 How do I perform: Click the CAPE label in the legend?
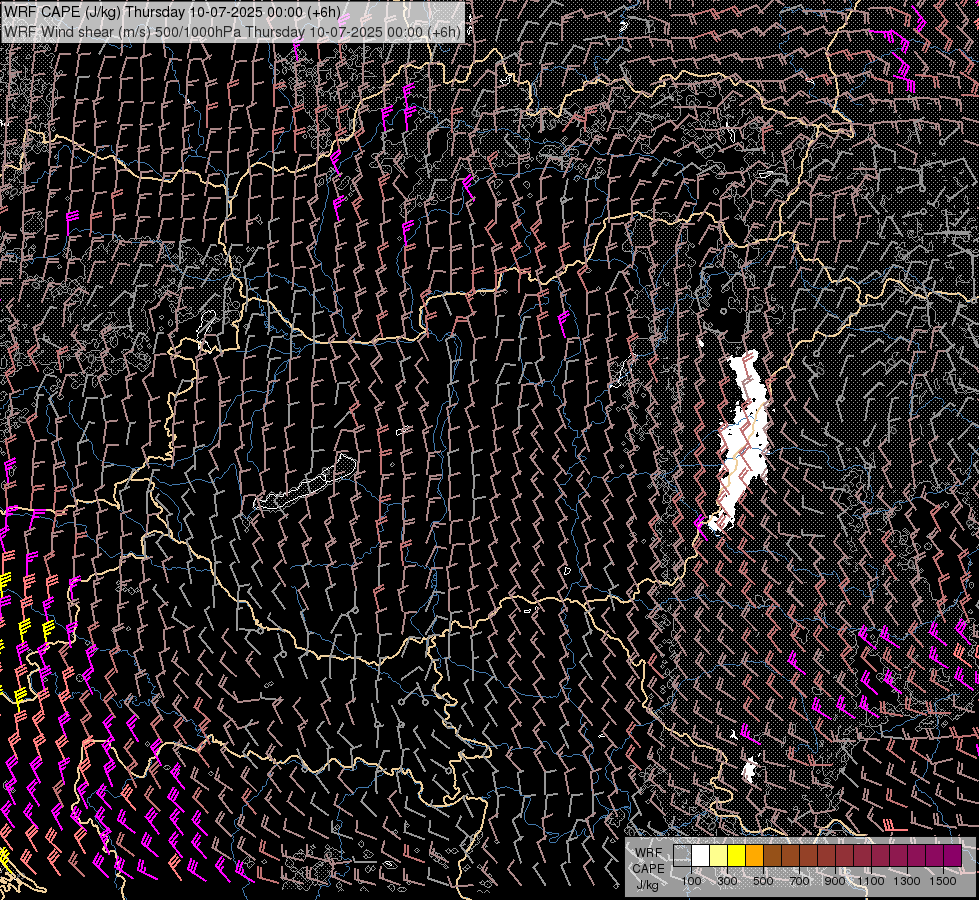[649, 868]
